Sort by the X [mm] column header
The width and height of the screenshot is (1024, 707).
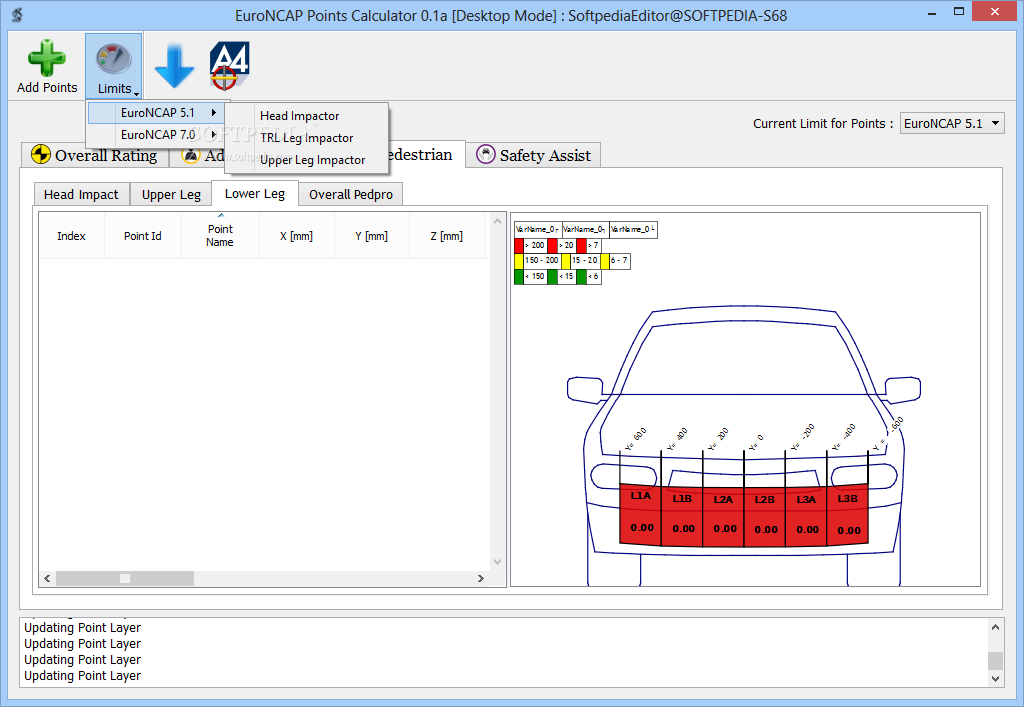point(296,236)
